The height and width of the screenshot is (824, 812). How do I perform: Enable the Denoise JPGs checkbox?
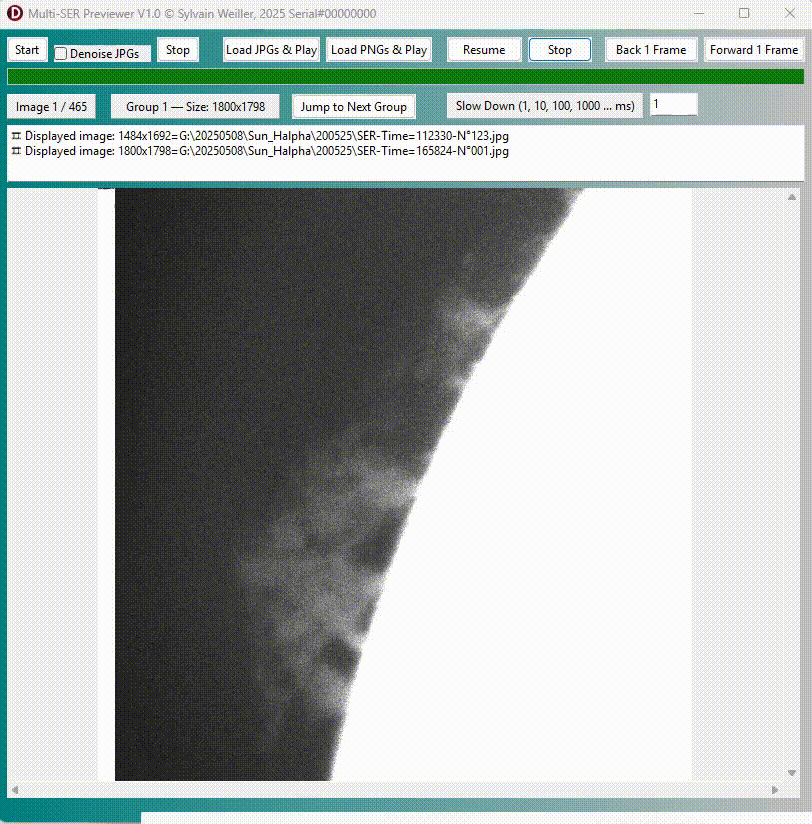(x=61, y=54)
